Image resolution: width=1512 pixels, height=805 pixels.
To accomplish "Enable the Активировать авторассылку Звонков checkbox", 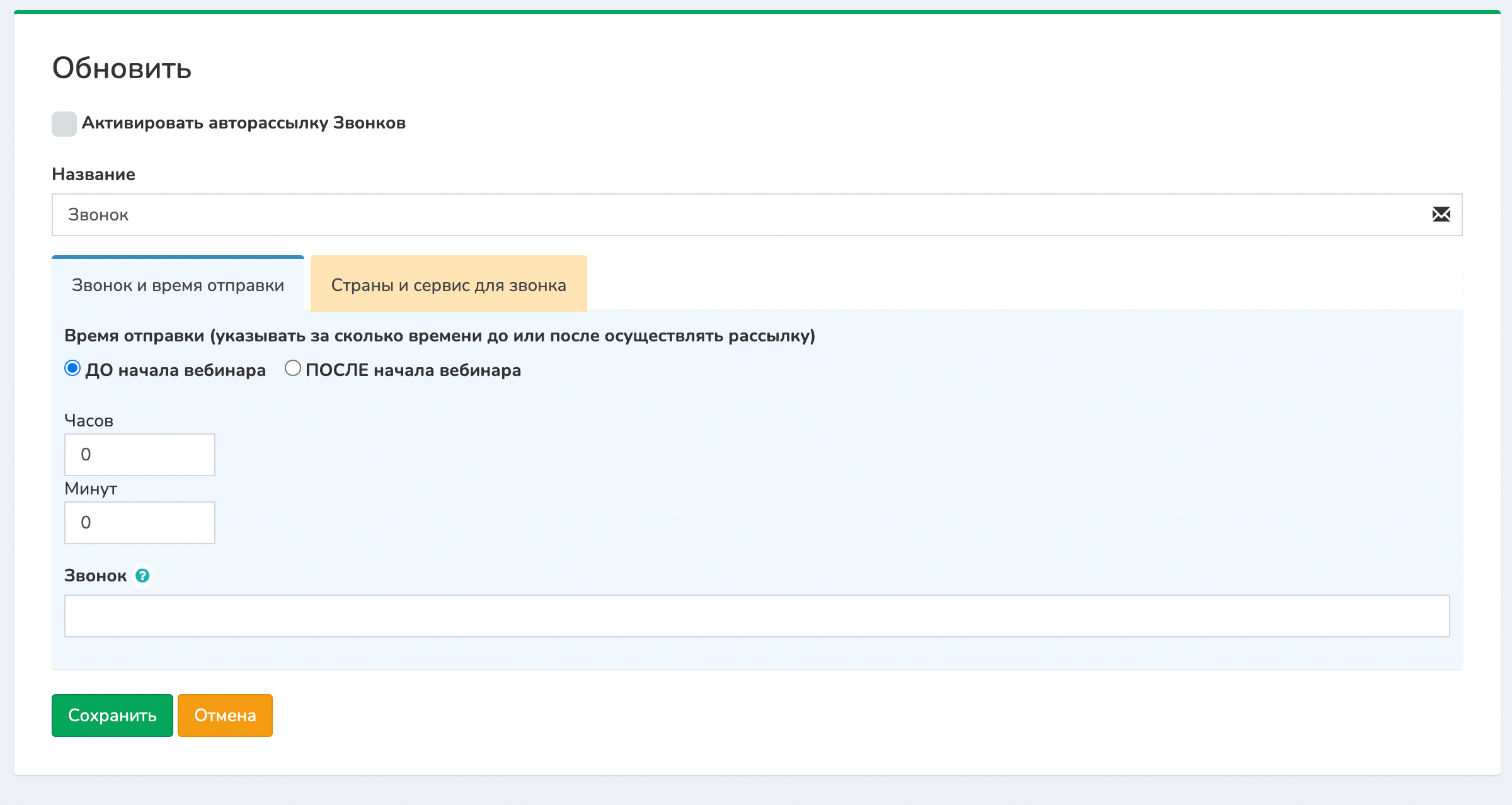I will tap(64, 123).
